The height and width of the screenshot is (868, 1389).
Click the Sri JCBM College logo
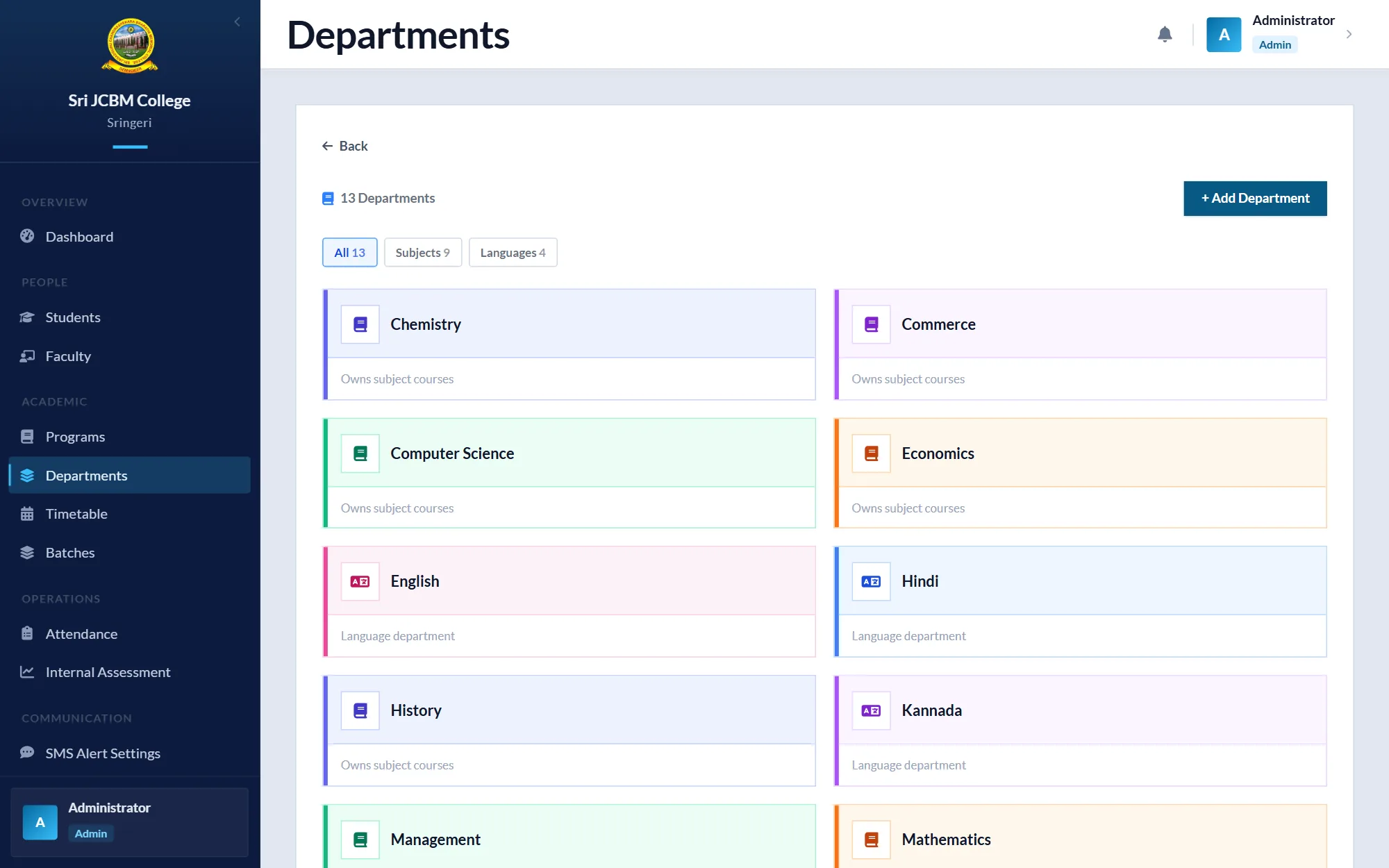pos(130,46)
